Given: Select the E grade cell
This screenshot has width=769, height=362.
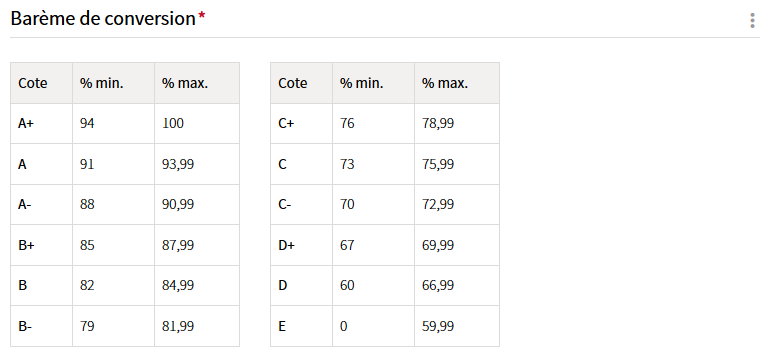Looking at the screenshot, I should [x=302, y=326].
